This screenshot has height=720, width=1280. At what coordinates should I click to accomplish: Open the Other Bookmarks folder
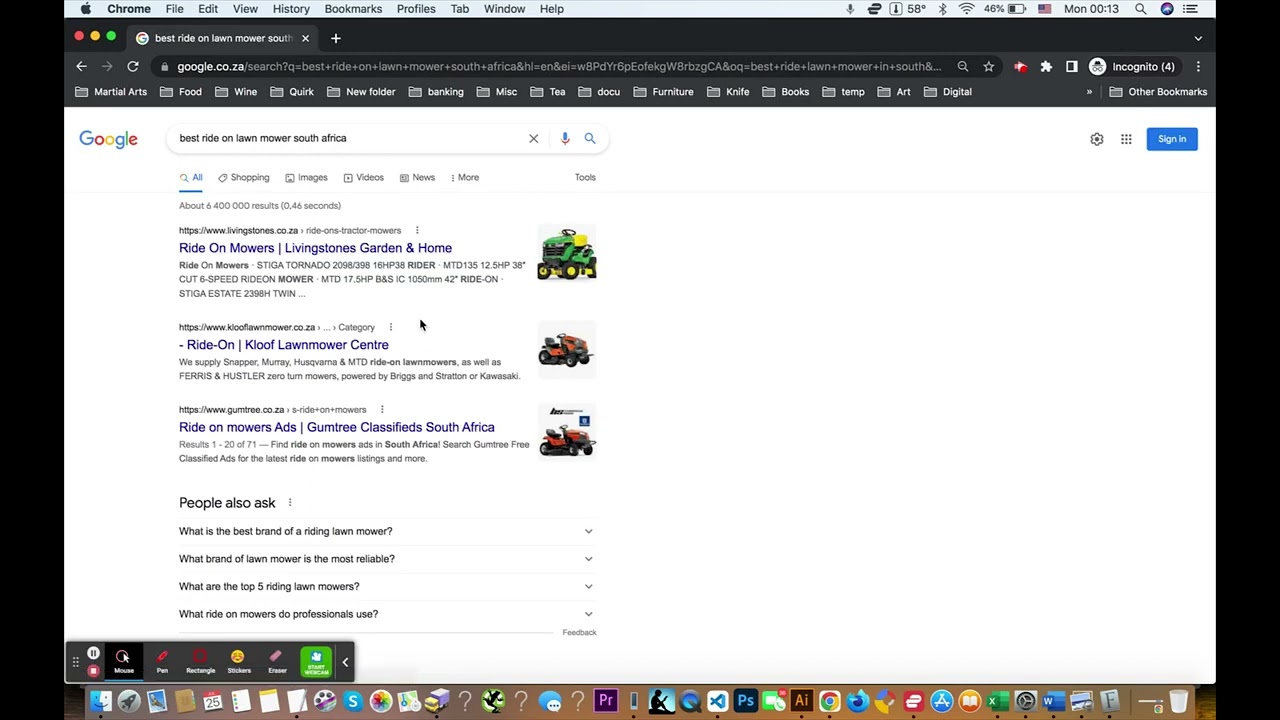[1158, 92]
